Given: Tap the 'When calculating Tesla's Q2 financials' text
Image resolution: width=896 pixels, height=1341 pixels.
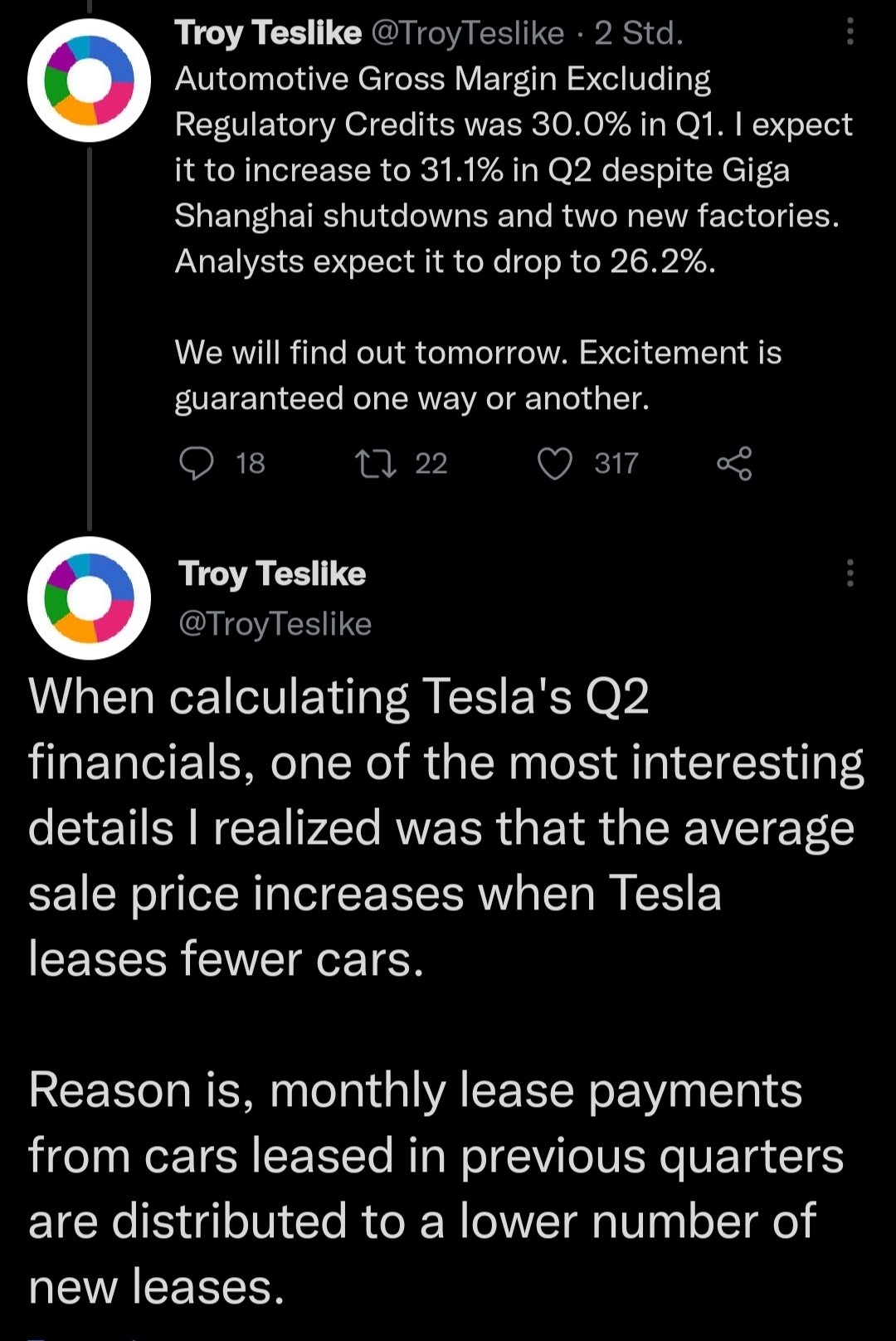Looking at the screenshot, I should (445, 827).
